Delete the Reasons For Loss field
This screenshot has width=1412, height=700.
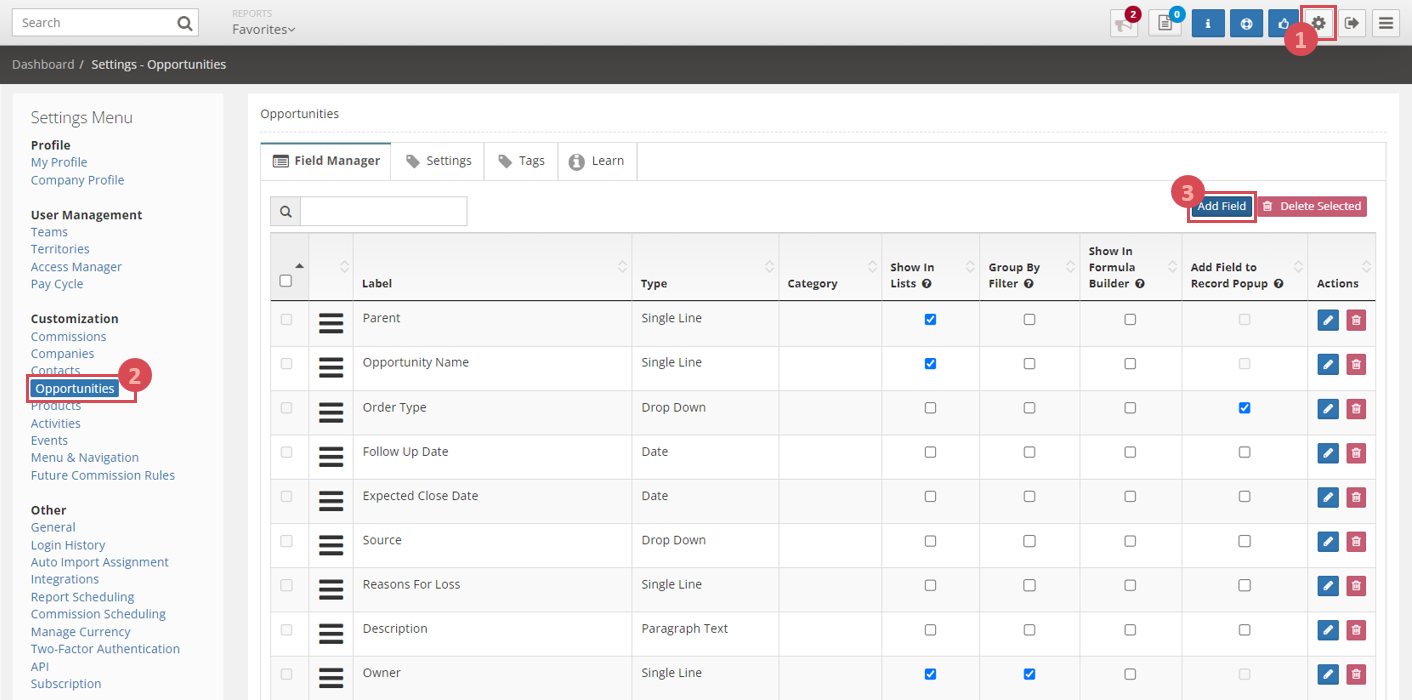click(x=1356, y=585)
